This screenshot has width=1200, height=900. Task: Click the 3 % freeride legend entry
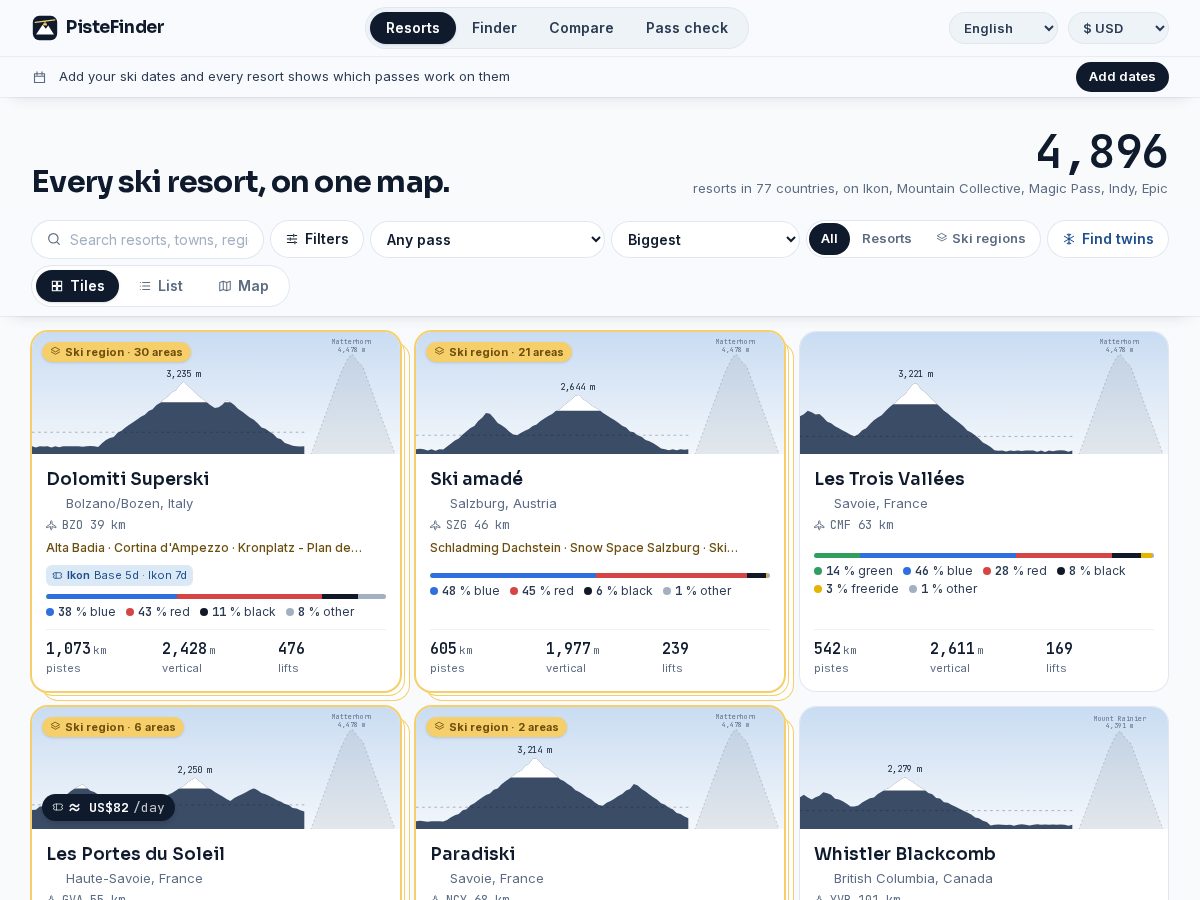pyautogui.click(x=856, y=589)
